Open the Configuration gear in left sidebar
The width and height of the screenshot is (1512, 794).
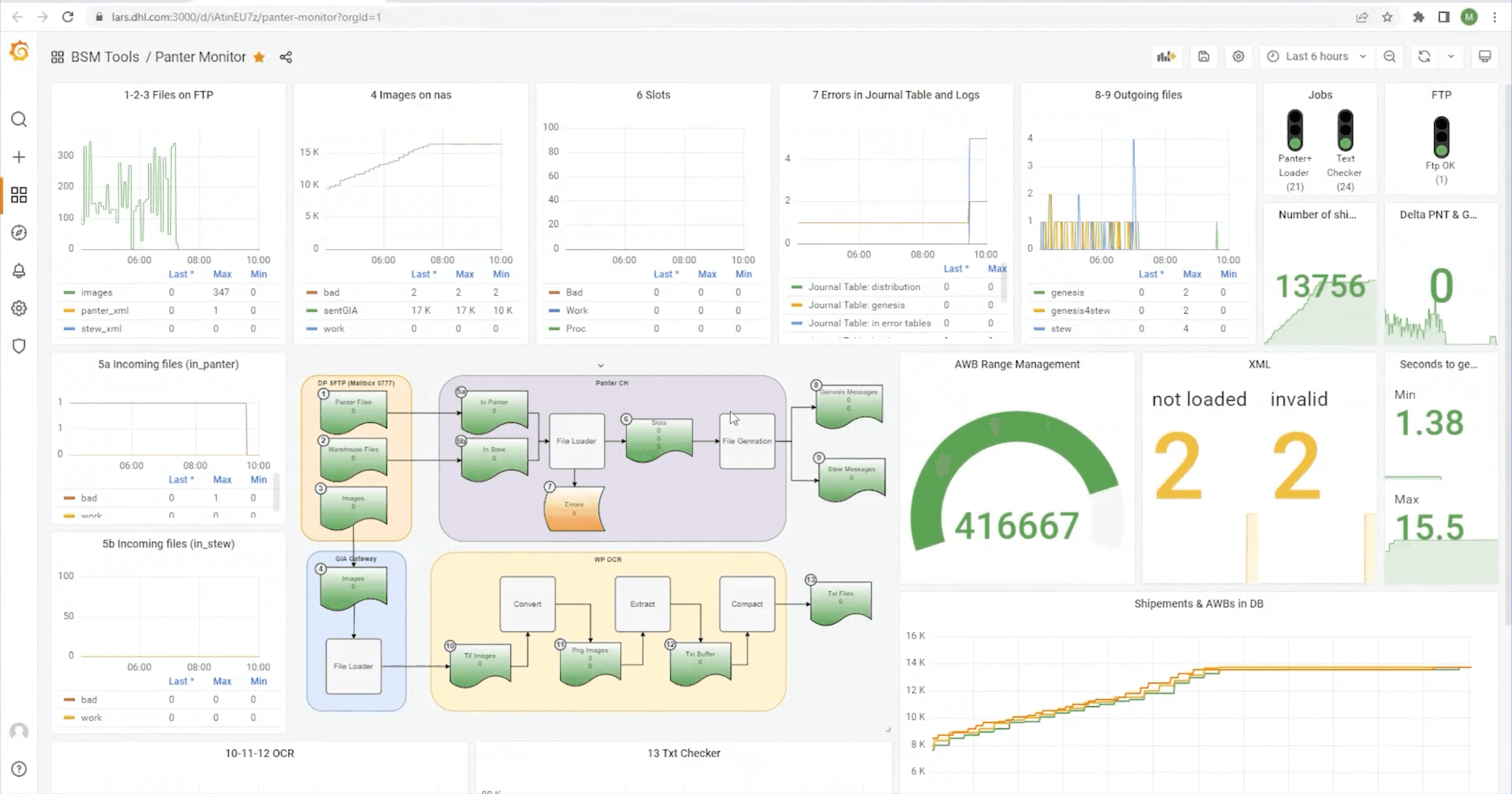[x=19, y=308]
